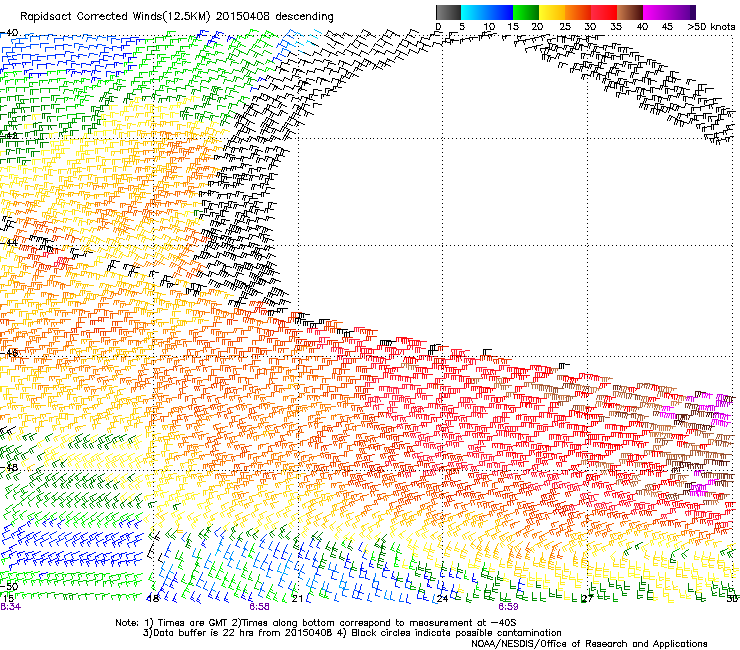
Task: Click the '10' legend scale label
Action: [489, 27]
